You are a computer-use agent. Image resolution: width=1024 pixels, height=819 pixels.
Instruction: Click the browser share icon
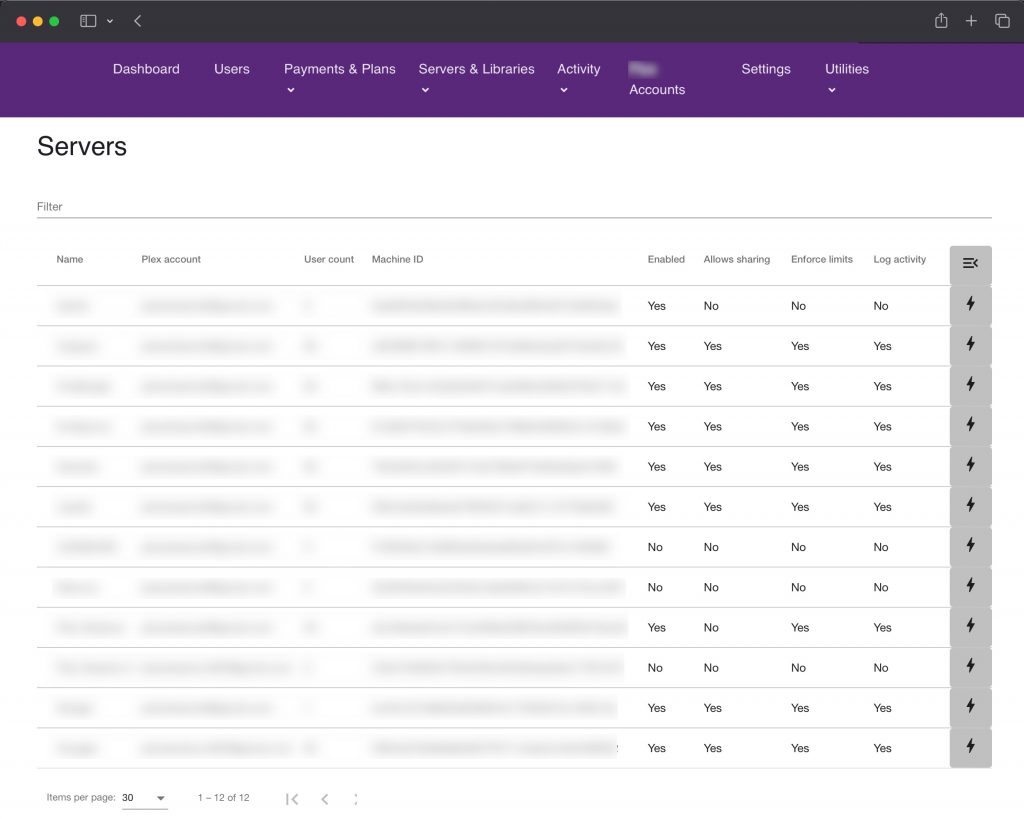pyautogui.click(x=941, y=21)
